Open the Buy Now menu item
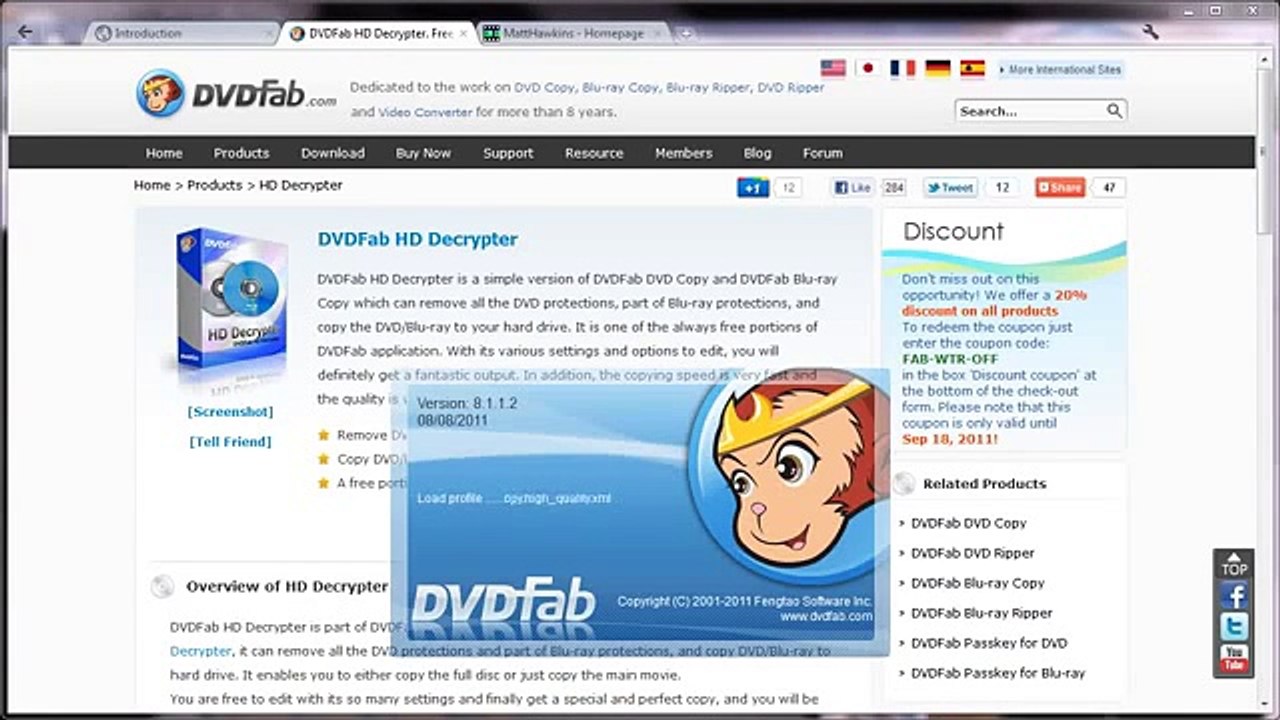This screenshot has width=1280, height=720. click(423, 153)
